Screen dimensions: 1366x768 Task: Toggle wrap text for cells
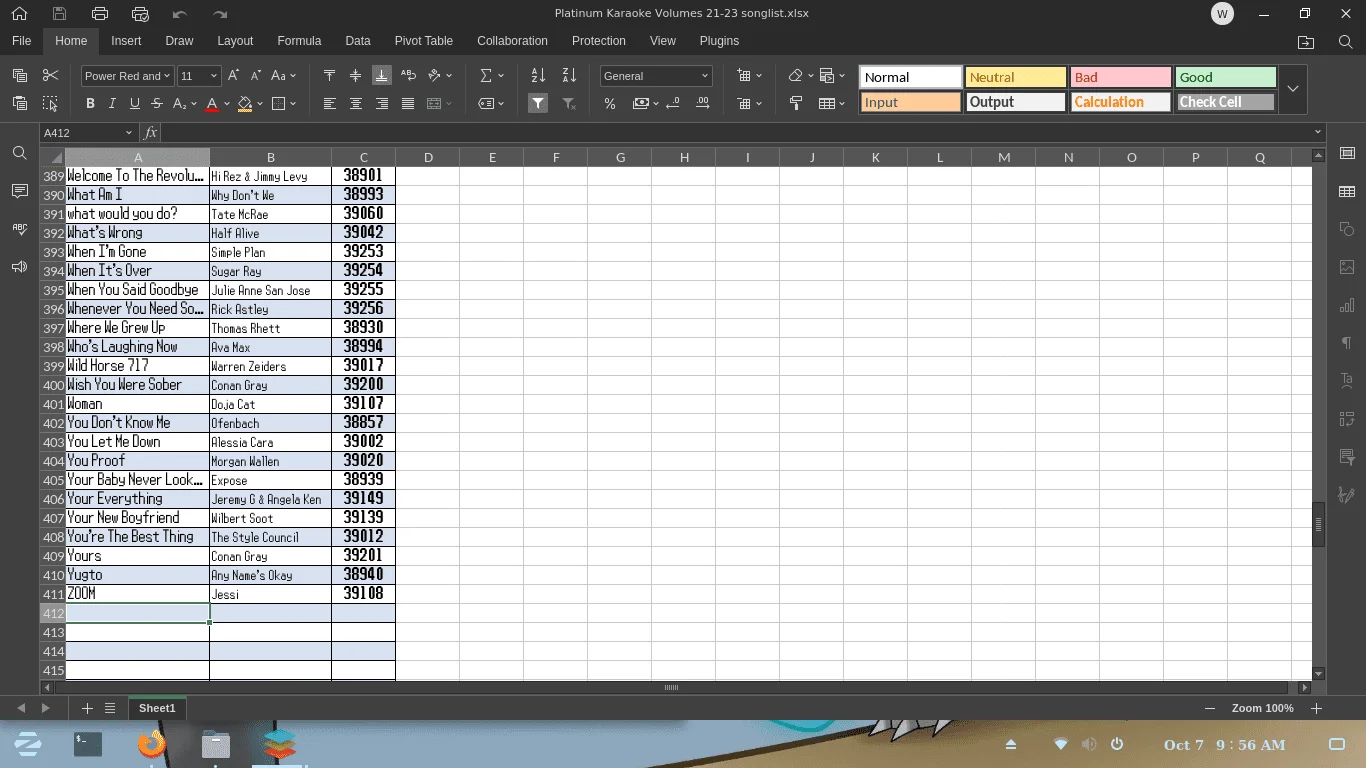point(407,76)
